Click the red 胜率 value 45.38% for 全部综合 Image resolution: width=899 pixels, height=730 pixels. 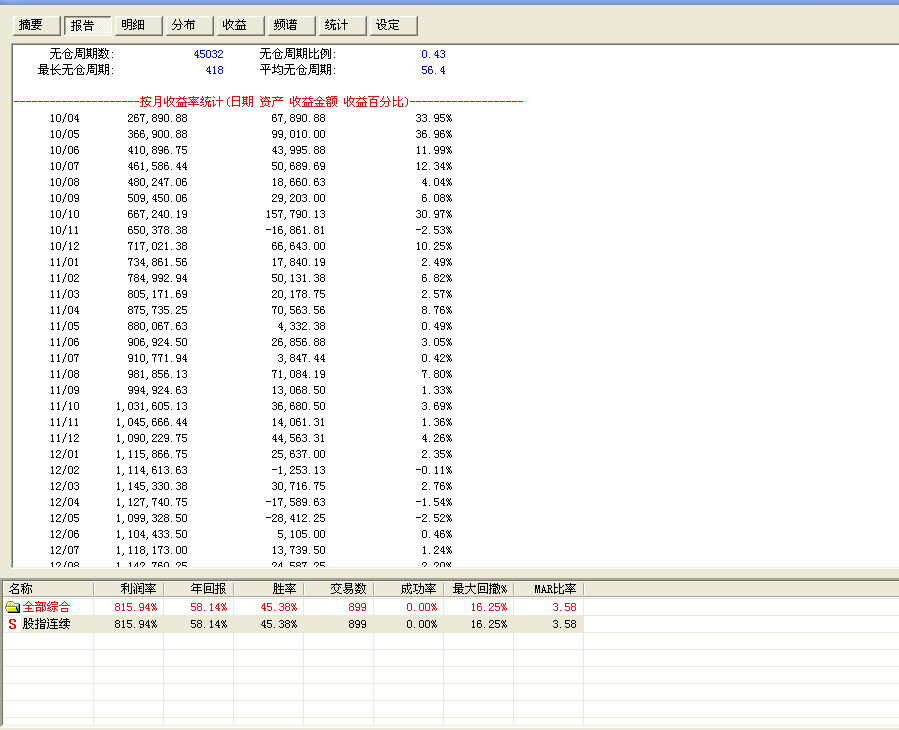(x=279, y=607)
